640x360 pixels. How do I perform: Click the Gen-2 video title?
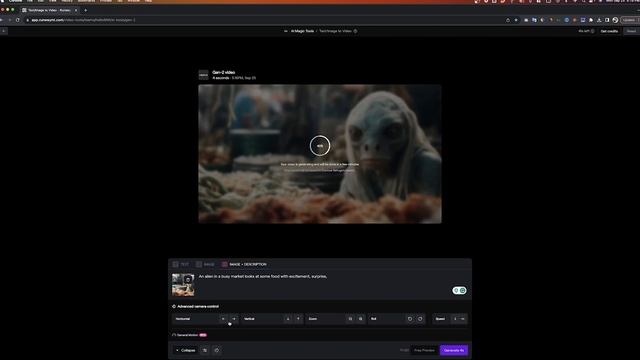[224, 72]
